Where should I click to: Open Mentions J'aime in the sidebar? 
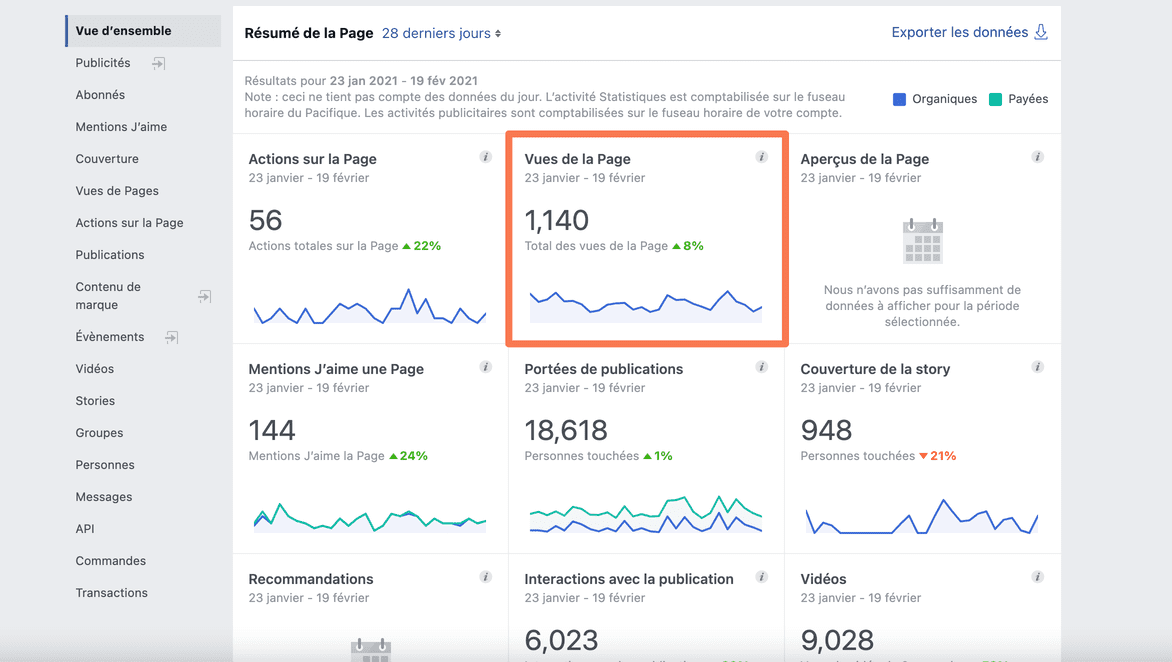click(x=121, y=127)
